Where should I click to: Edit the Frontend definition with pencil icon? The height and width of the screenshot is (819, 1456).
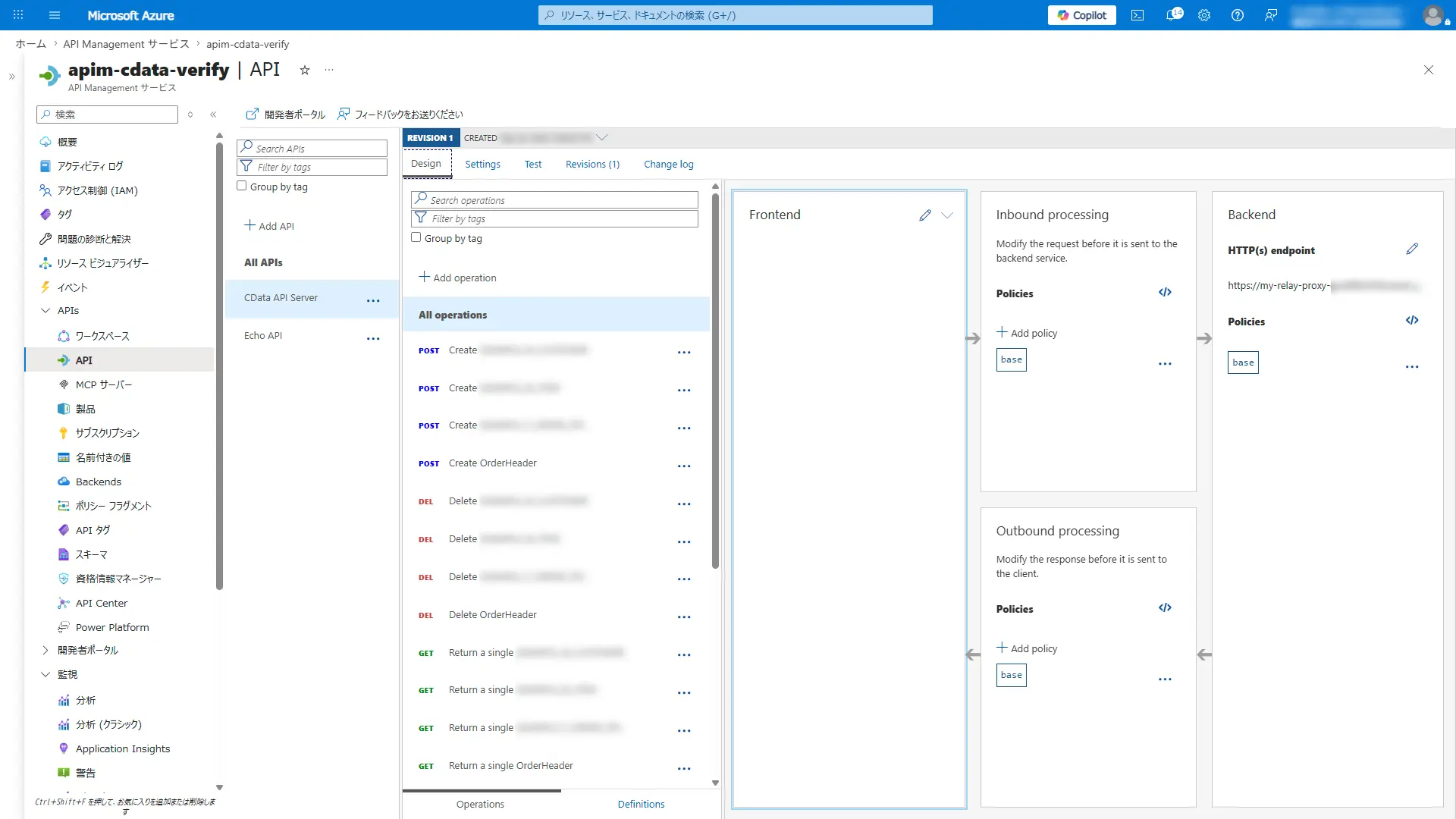925,215
